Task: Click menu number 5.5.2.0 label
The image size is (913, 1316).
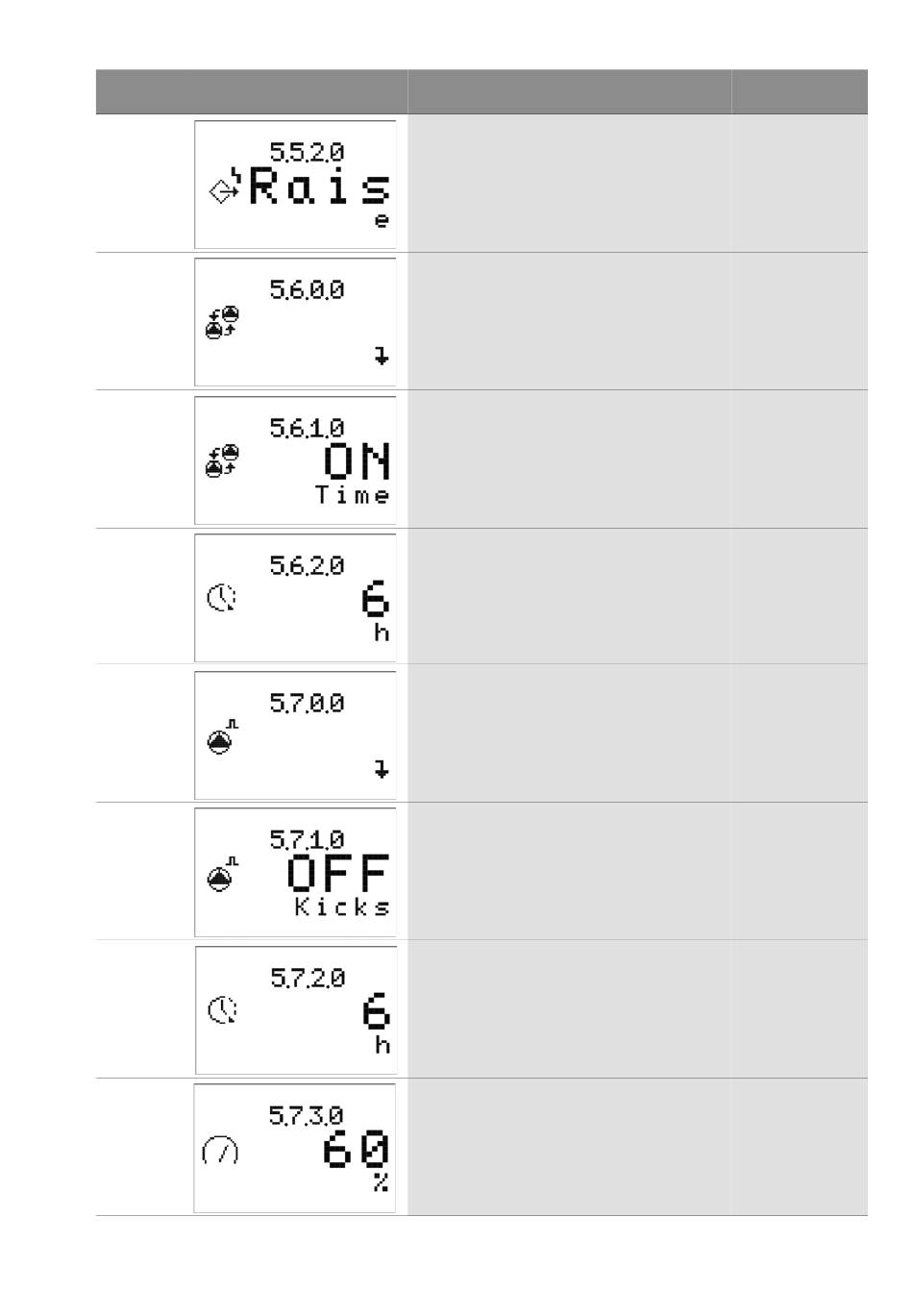Action: pyautogui.click(x=307, y=152)
